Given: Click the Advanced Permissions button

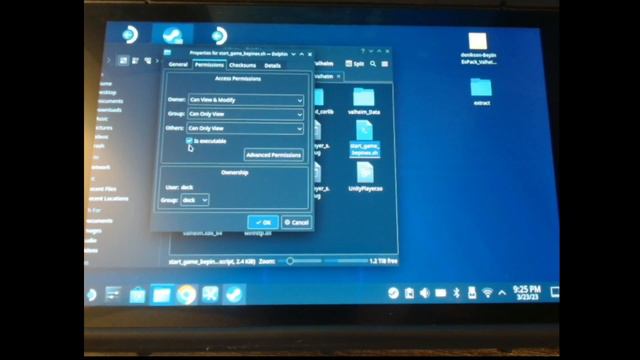Looking at the screenshot, I should 273,155.
